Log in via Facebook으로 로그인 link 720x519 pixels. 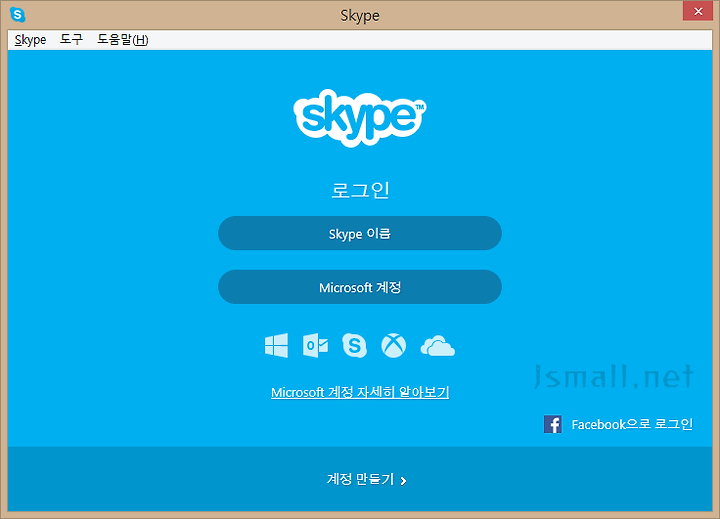point(632,424)
